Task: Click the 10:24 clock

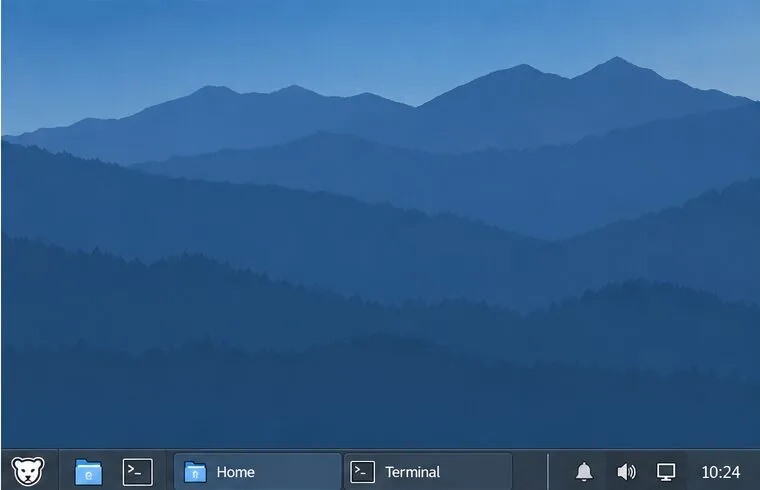Action: [721, 472]
